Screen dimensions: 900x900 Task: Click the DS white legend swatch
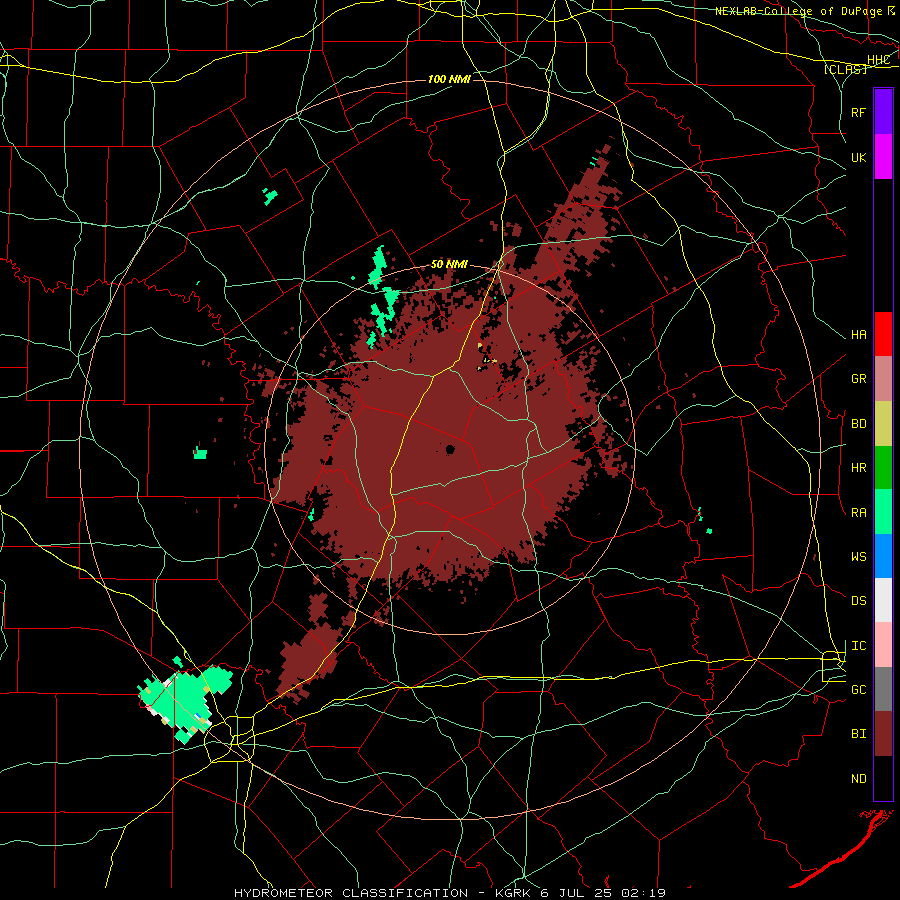point(883,600)
